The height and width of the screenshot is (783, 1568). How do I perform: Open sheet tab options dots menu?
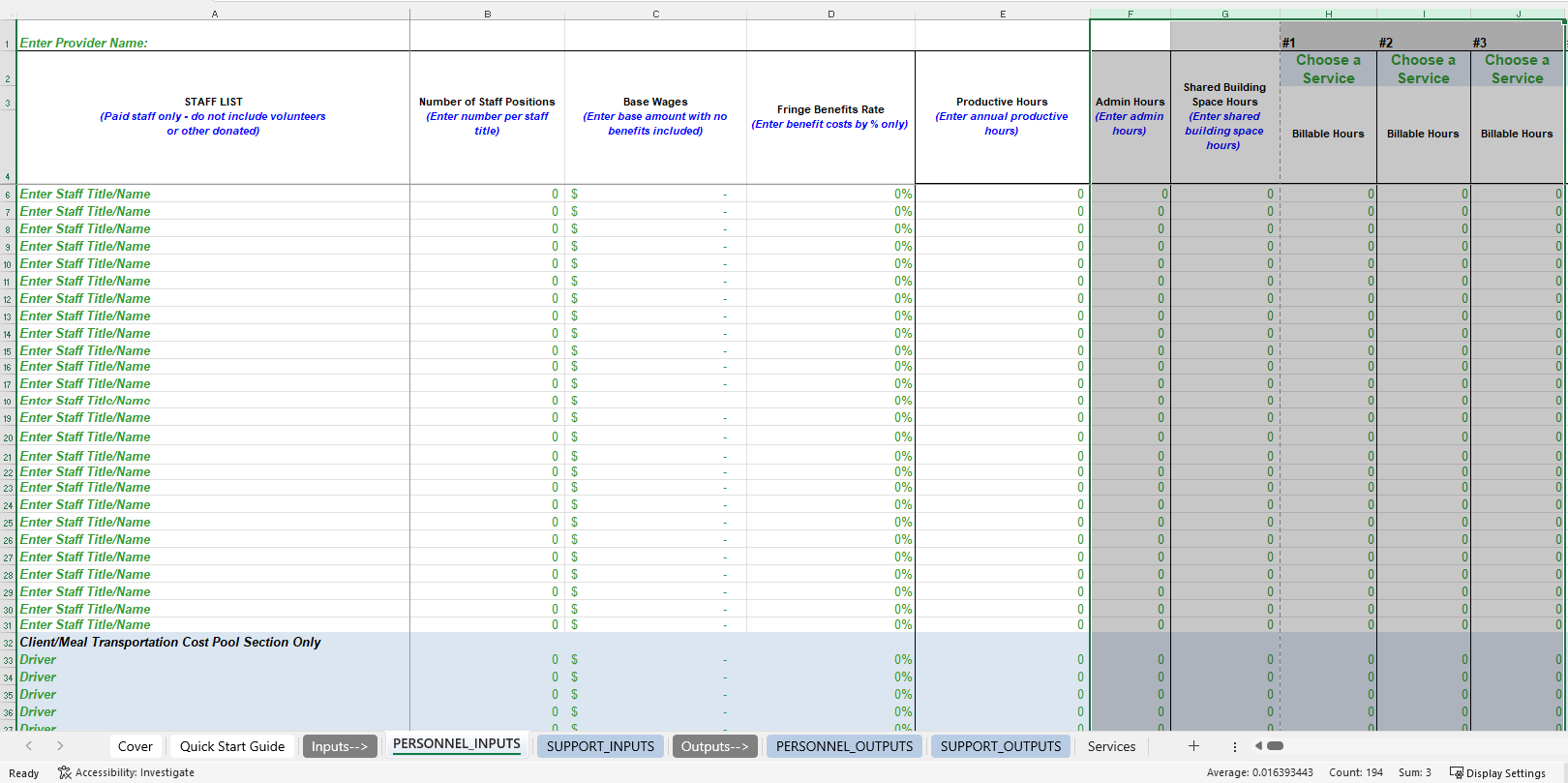click(1234, 746)
